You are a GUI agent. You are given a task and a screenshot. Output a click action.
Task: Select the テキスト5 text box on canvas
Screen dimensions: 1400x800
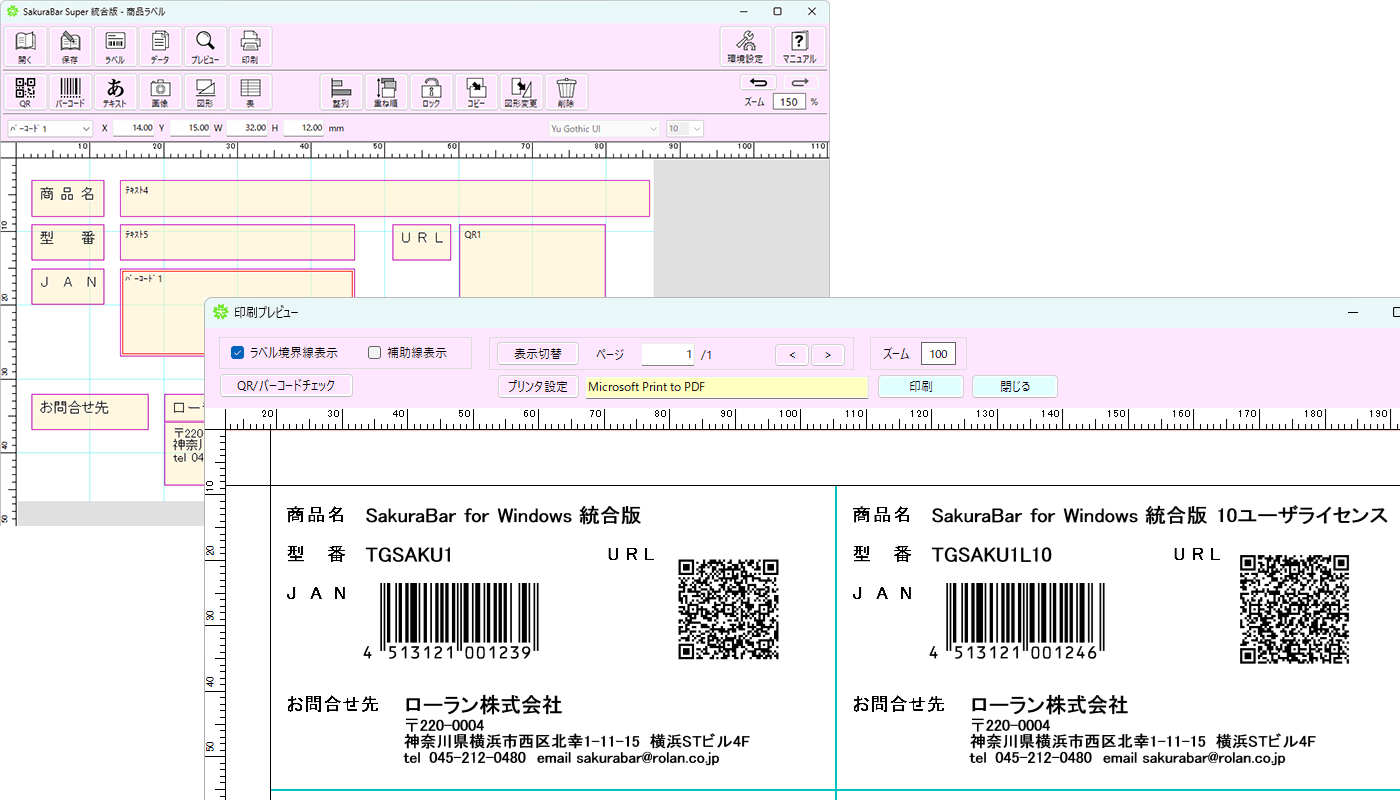coord(237,242)
